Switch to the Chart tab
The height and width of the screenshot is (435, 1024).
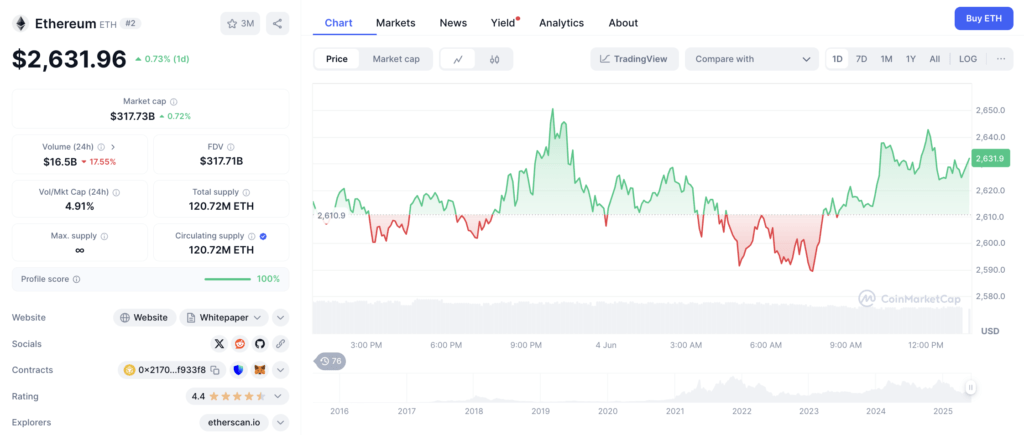[x=338, y=23]
